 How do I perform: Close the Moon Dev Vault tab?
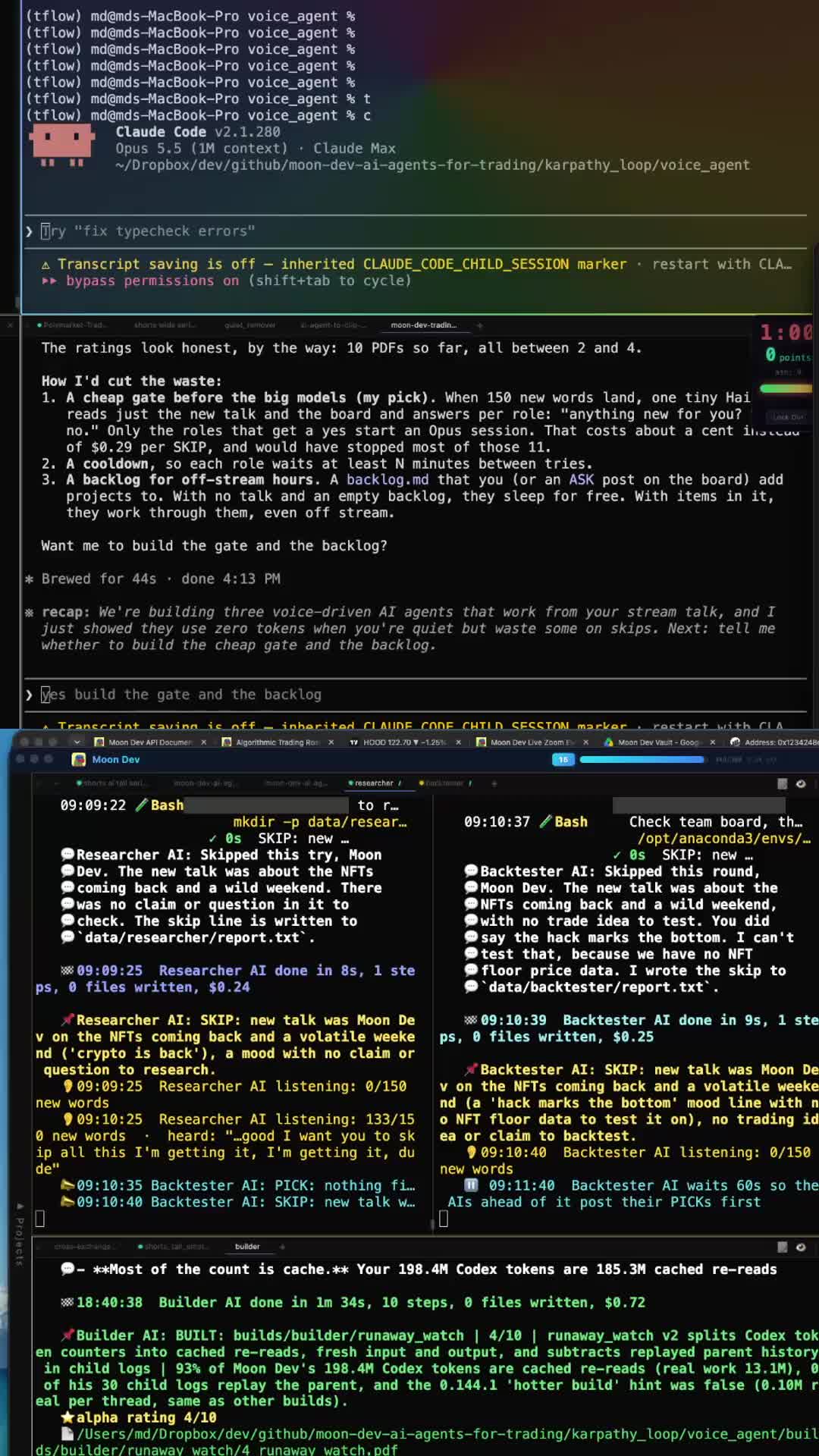coord(713,742)
